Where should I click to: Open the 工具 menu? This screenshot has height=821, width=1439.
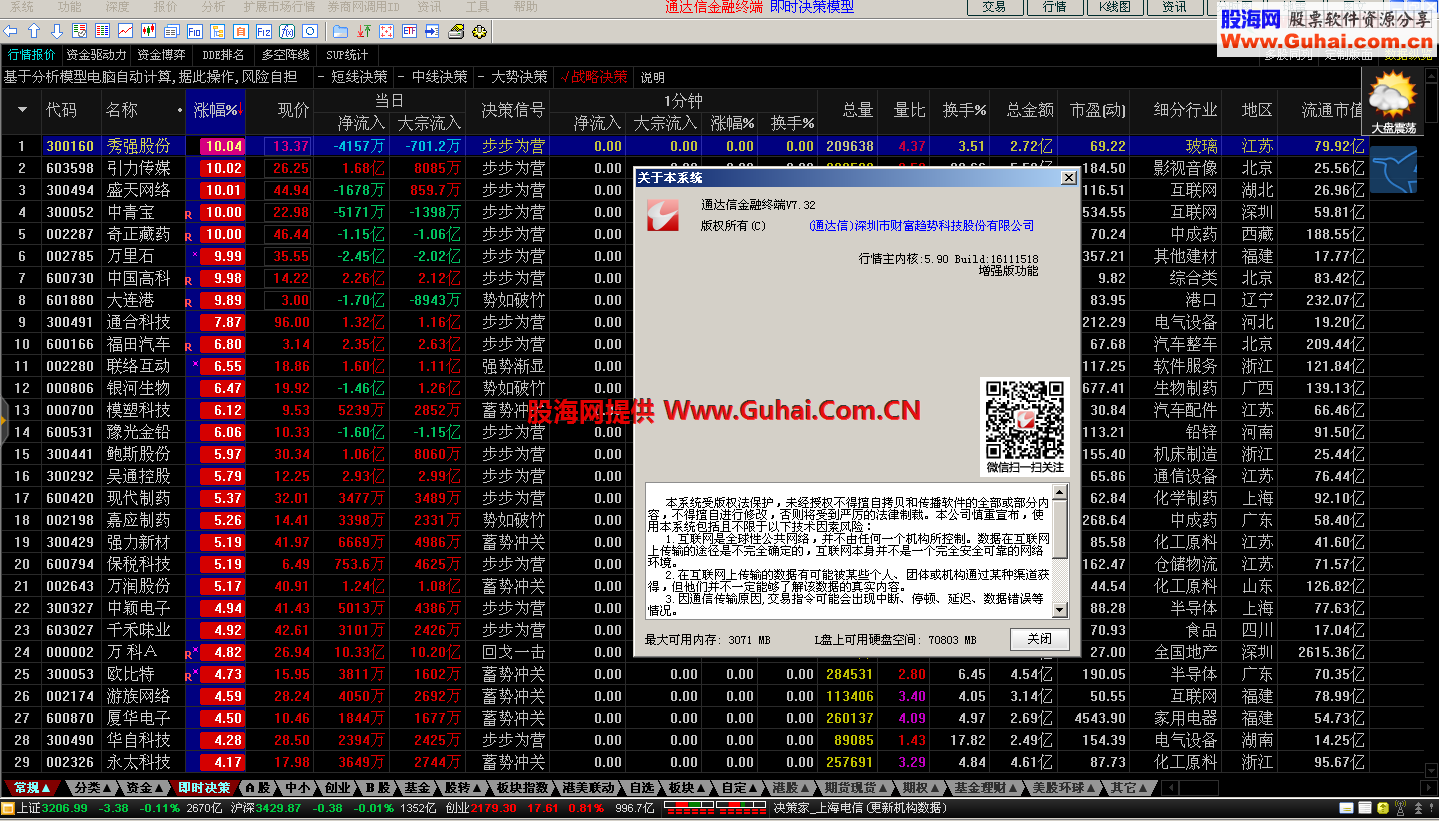point(477,7)
